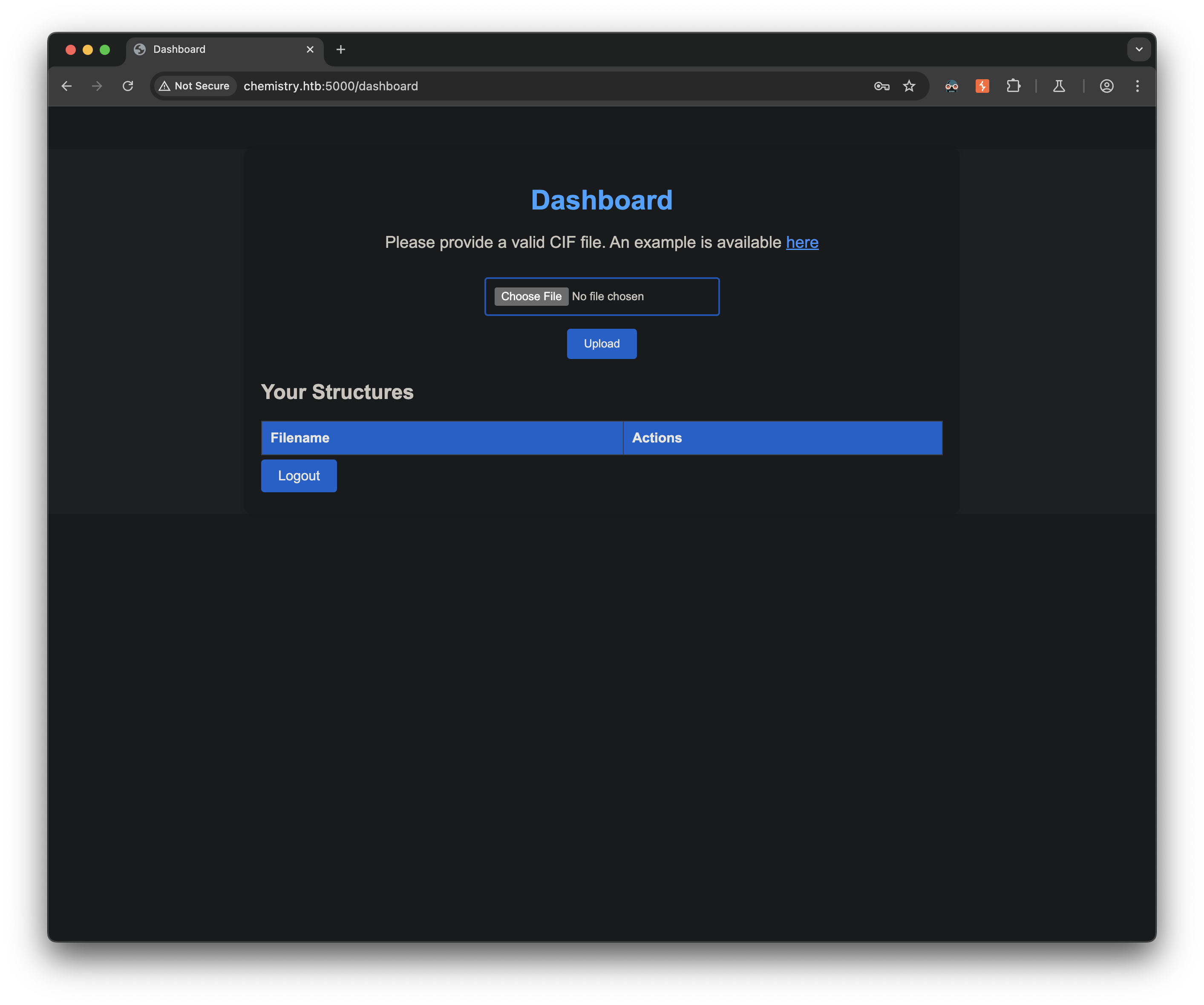Click the browser back arrow
This screenshot has height=1005, width=1204.
pos(66,86)
